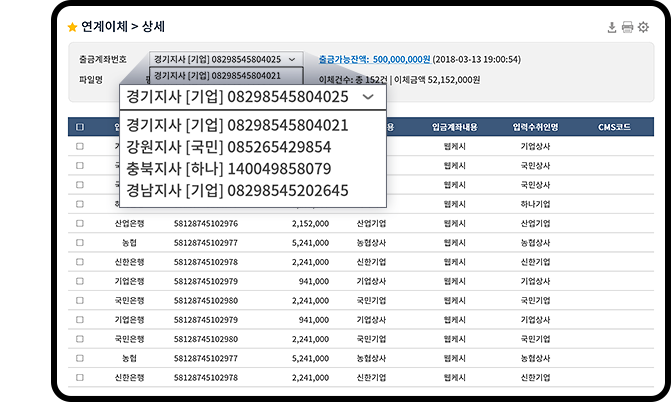
Task: Check the 산업은행 2,152,000 row checkbox
Action: pos(80,223)
